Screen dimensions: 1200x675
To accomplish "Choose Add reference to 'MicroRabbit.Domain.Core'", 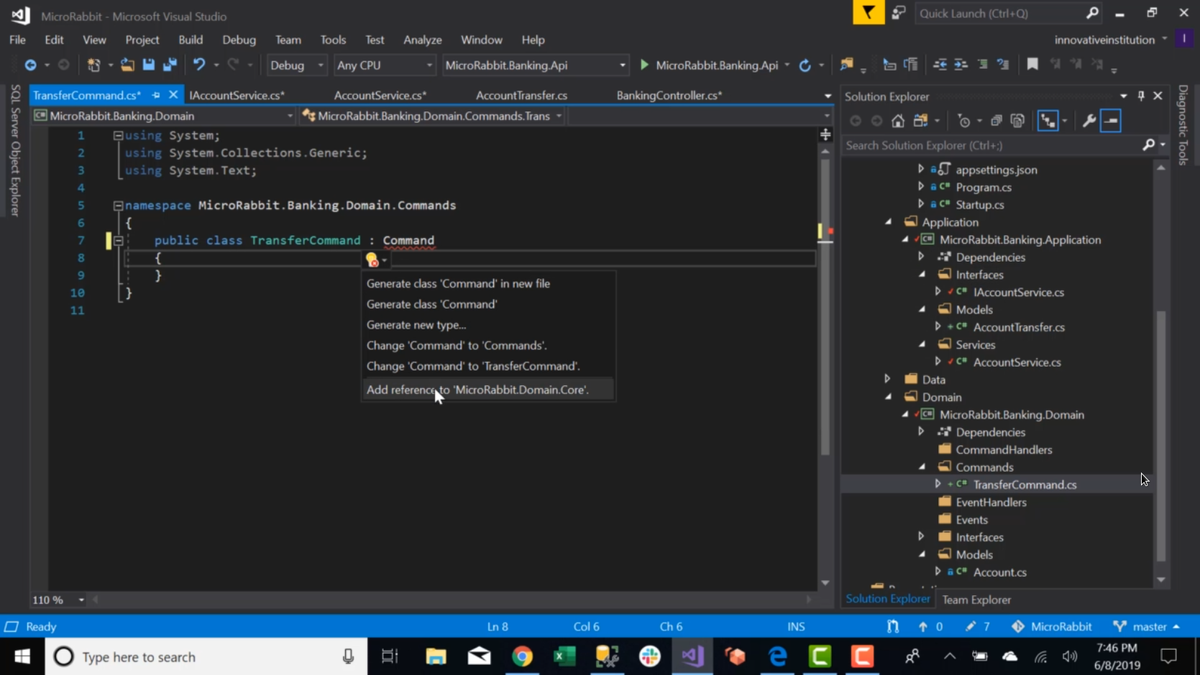I will 488,390.
